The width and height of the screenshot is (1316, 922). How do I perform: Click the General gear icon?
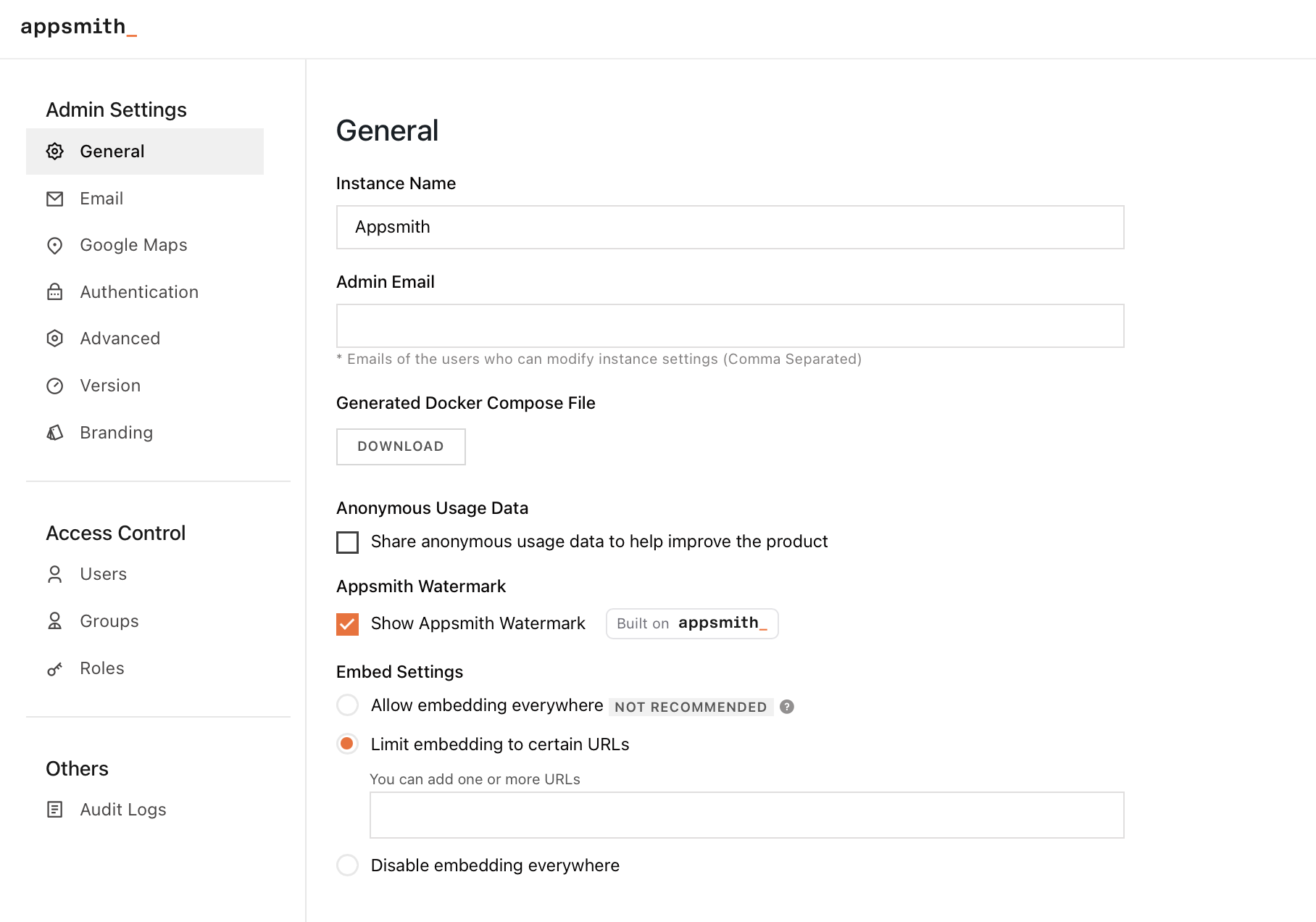[x=55, y=151]
